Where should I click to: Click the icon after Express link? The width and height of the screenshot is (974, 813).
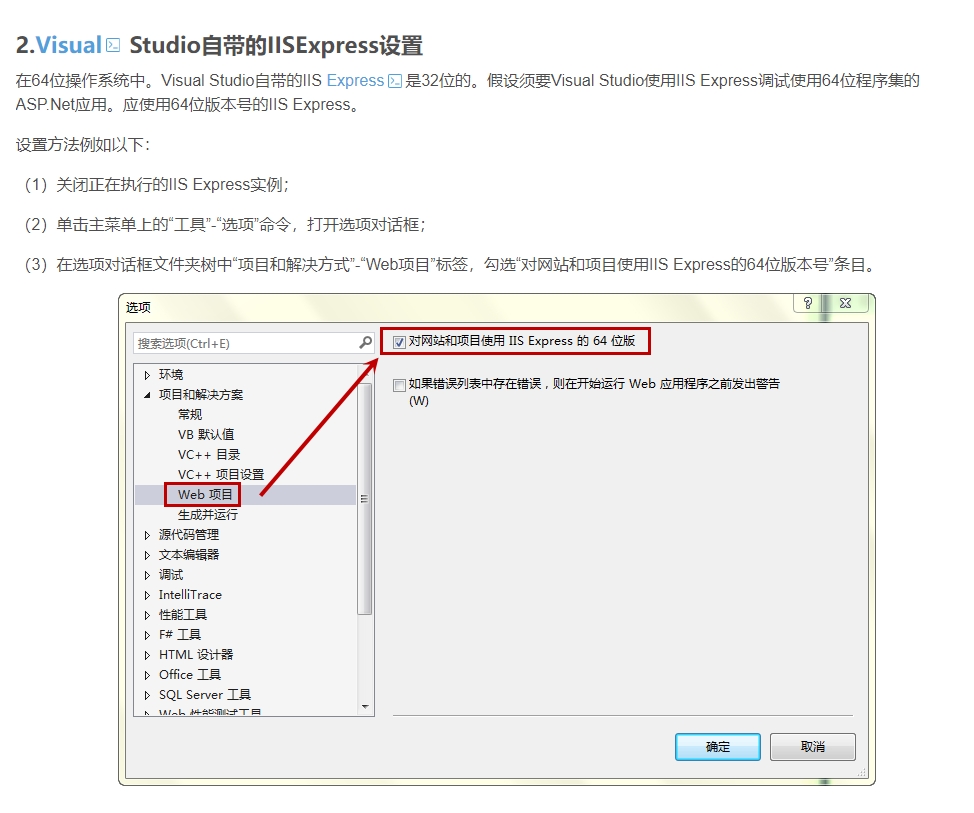point(395,81)
